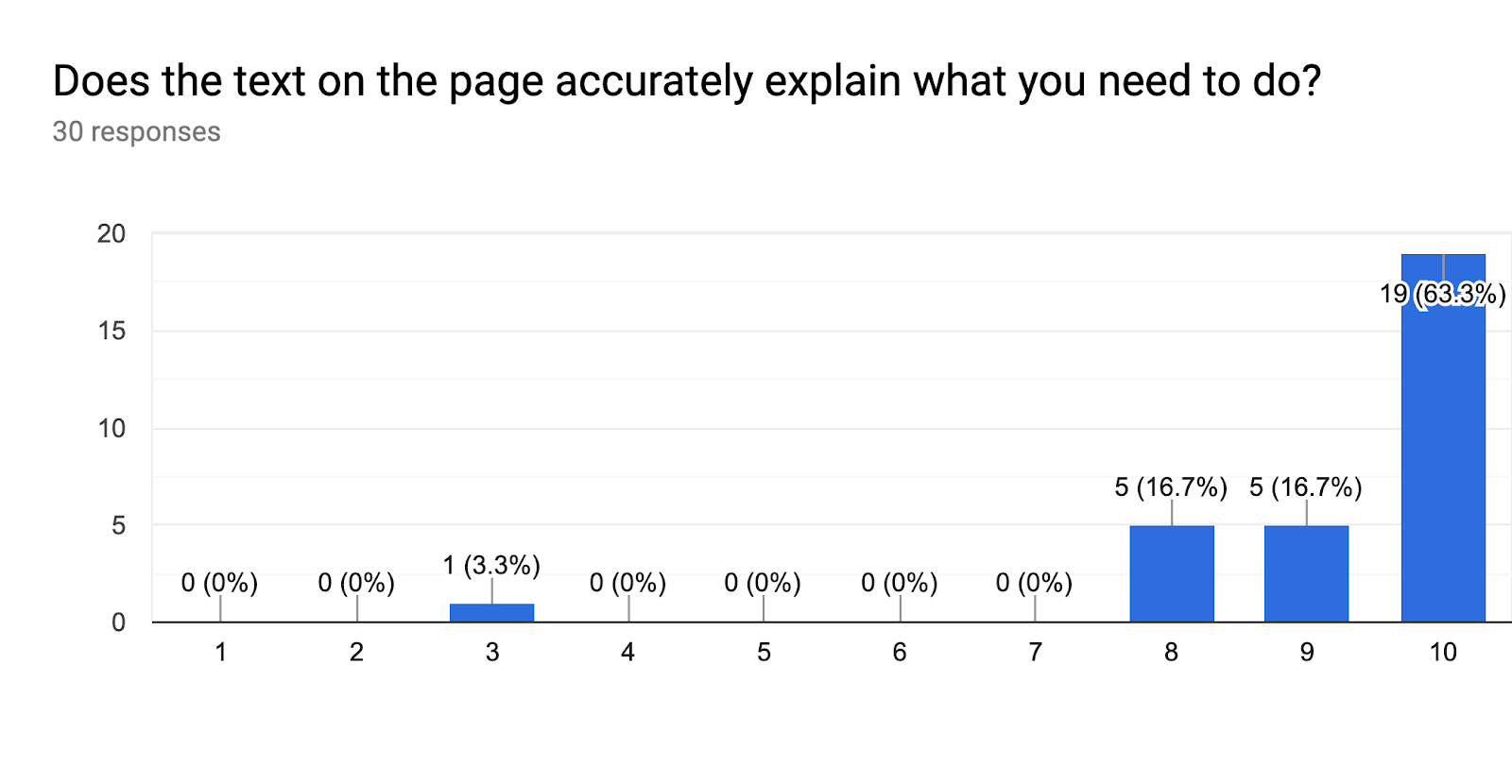Click x-axis label 10
Image resolution: width=1512 pixels, height=784 pixels.
click(1443, 652)
